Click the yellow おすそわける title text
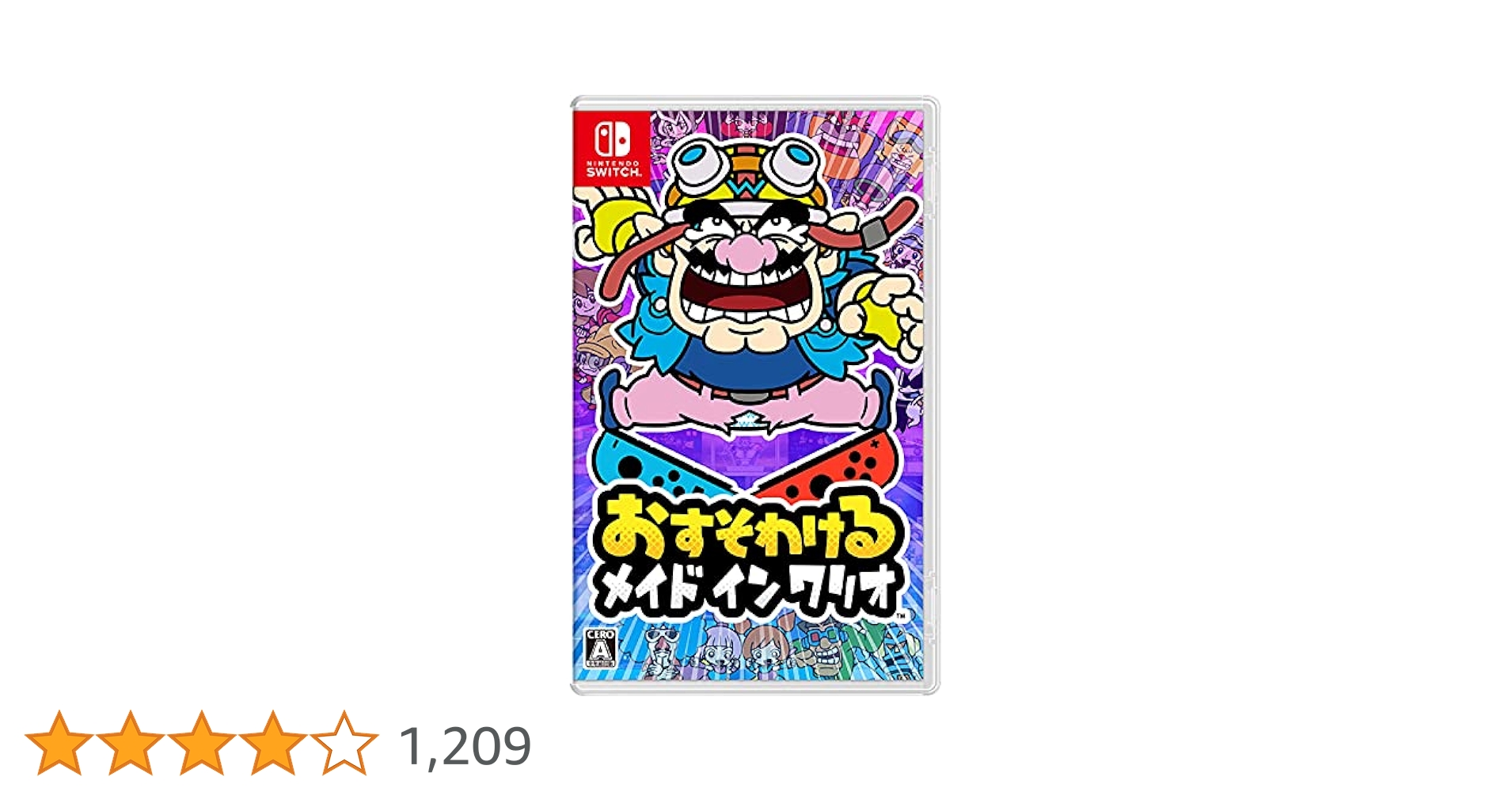The image size is (1512, 792). pyautogui.click(x=747, y=526)
